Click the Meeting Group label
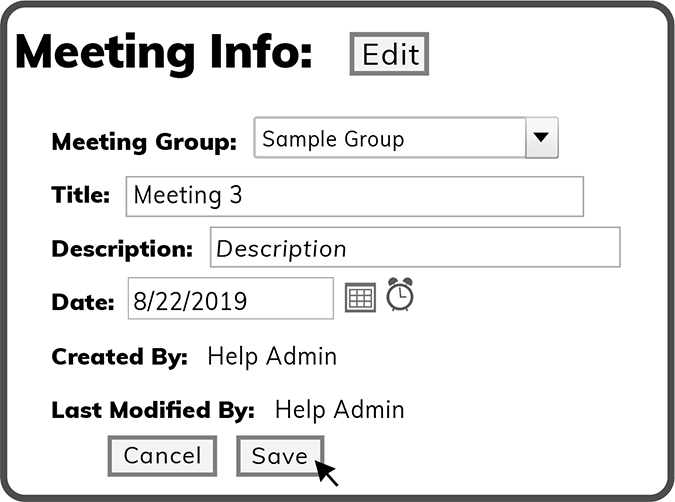The height and width of the screenshot is (502, 675). tap(144, 141)
